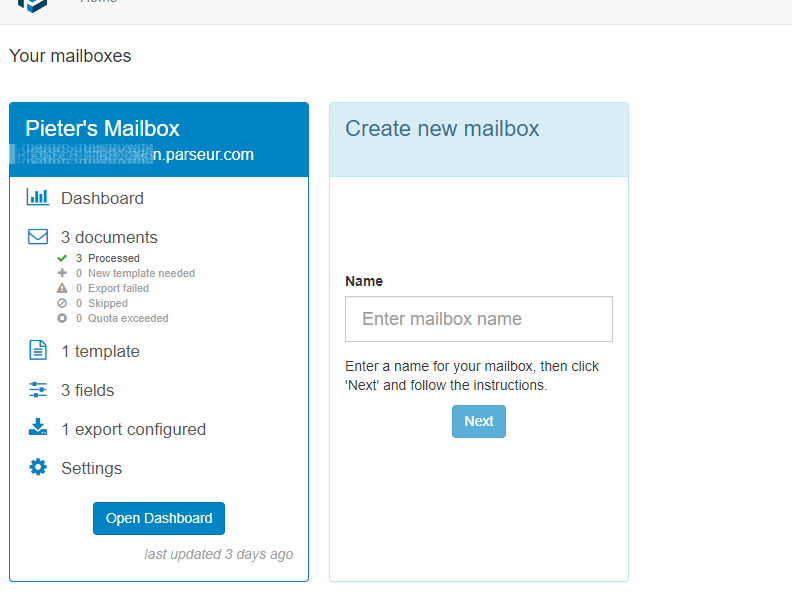Click the parseur.com mailbox email address
This screenshot has height=600, width=800.
point(132,155)
